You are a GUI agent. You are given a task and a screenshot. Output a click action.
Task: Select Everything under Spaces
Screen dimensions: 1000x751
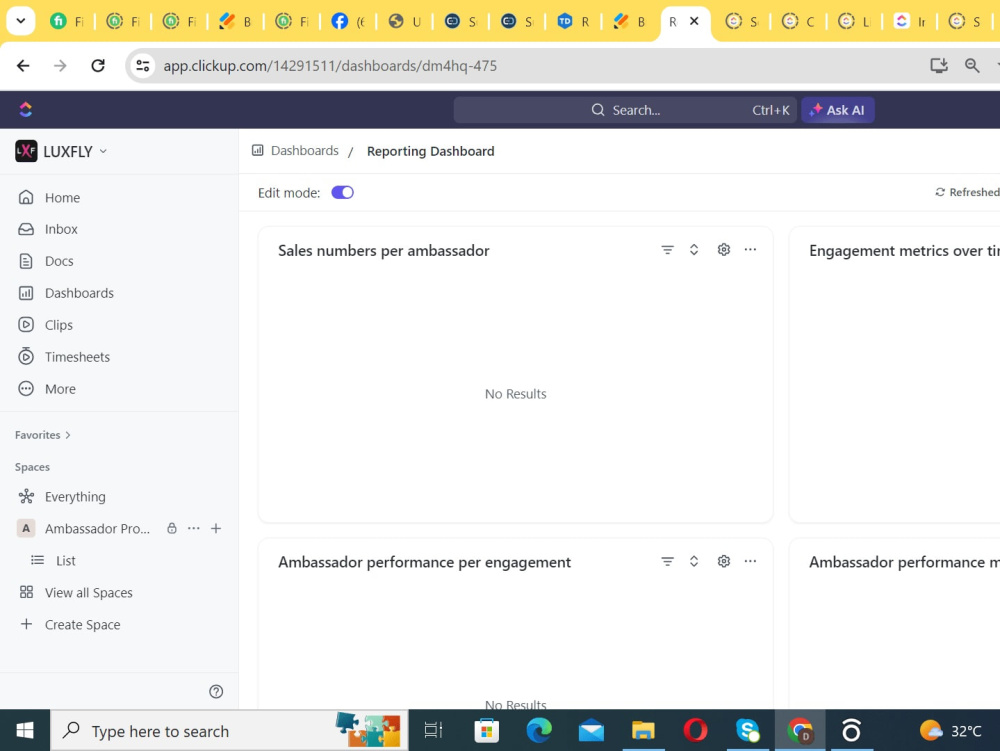(x=75, y=497)
